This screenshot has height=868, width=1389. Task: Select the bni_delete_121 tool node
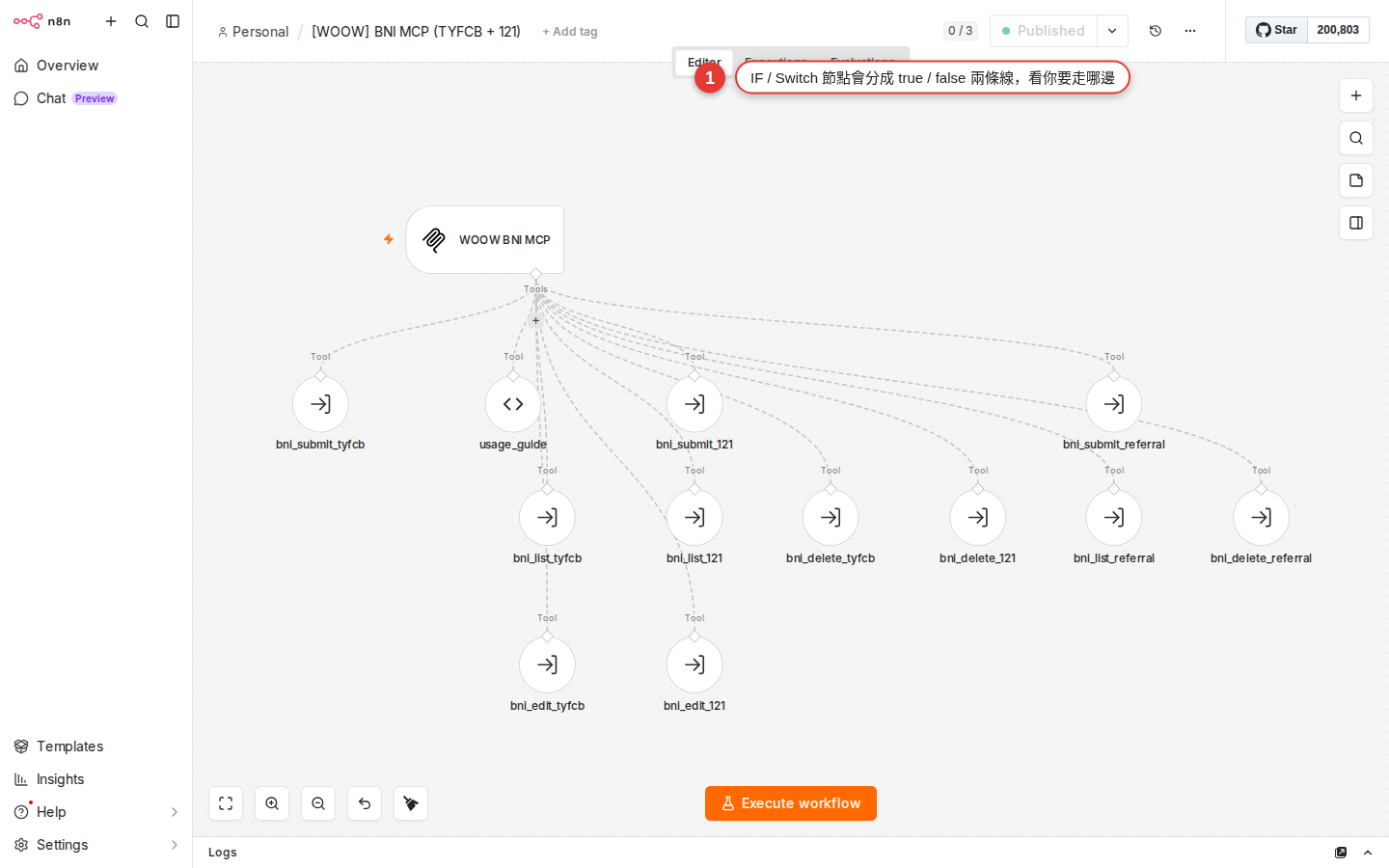click(978, 518)
